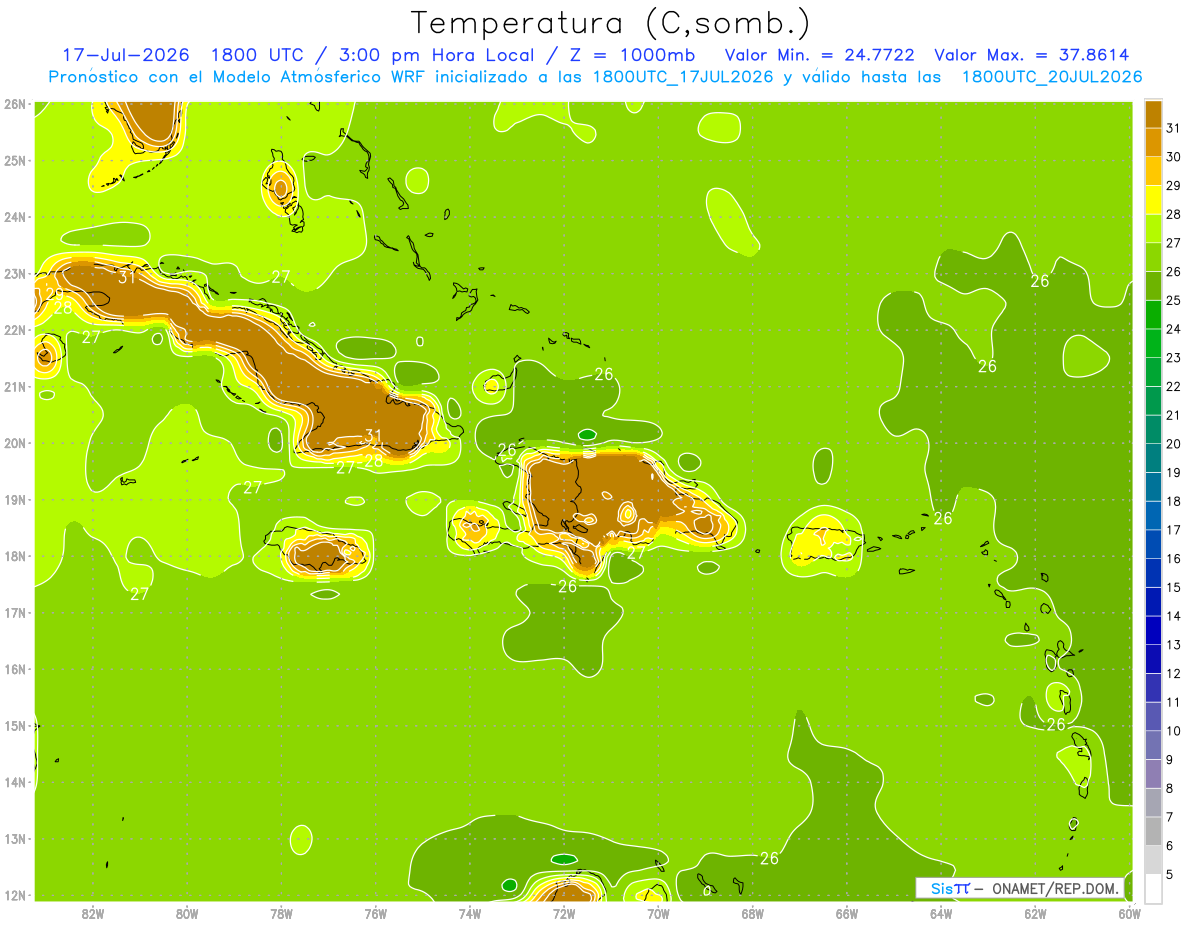Click the colorbar legend value '10'
The width and height of the screenshot is (1200, 927).
[1173, 731]
